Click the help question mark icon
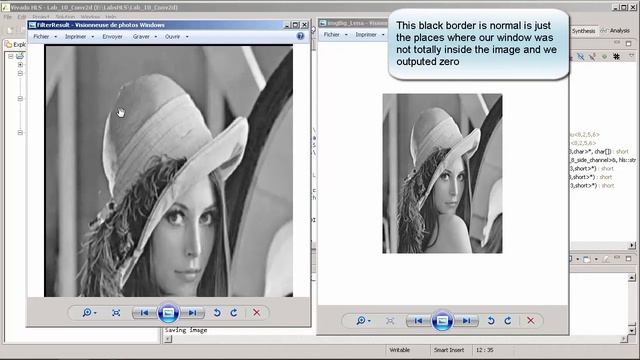This screenshot has width=640, height=360. tap(300, 36)
